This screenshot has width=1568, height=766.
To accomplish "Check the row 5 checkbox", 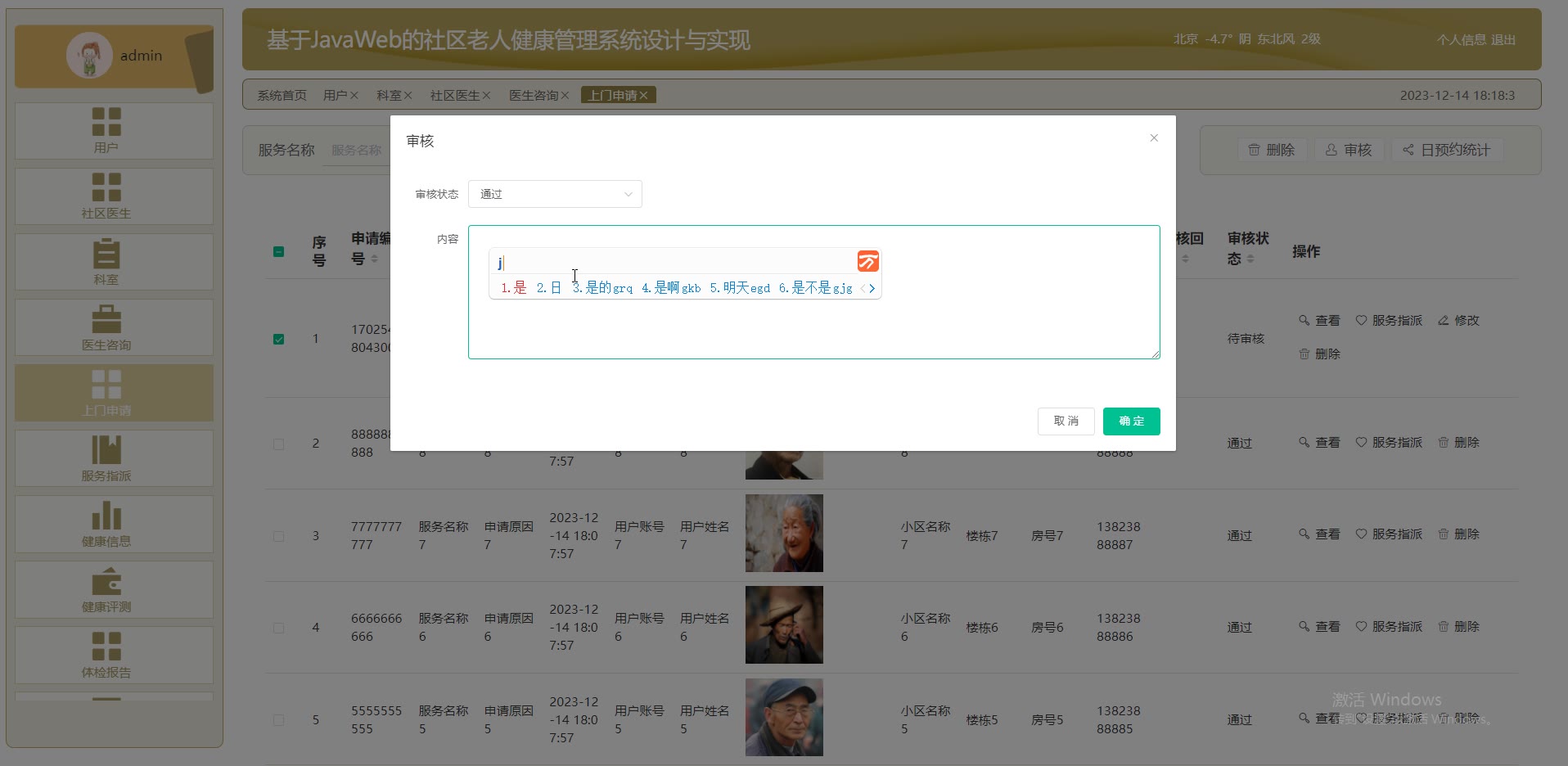I will click(x=278, y=720).
